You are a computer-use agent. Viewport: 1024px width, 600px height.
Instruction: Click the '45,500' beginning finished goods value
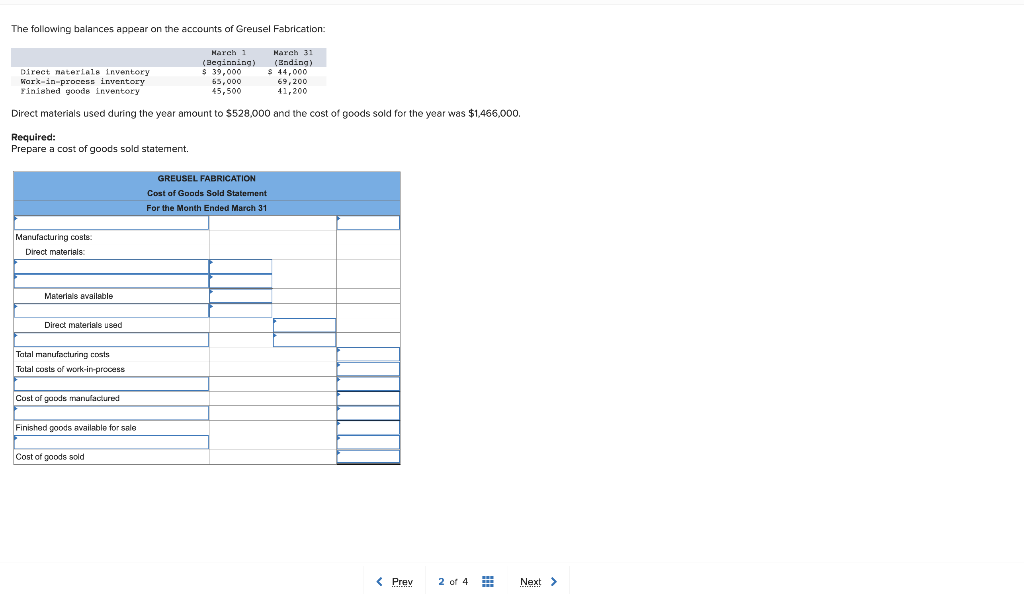click(x=227, y=91)
